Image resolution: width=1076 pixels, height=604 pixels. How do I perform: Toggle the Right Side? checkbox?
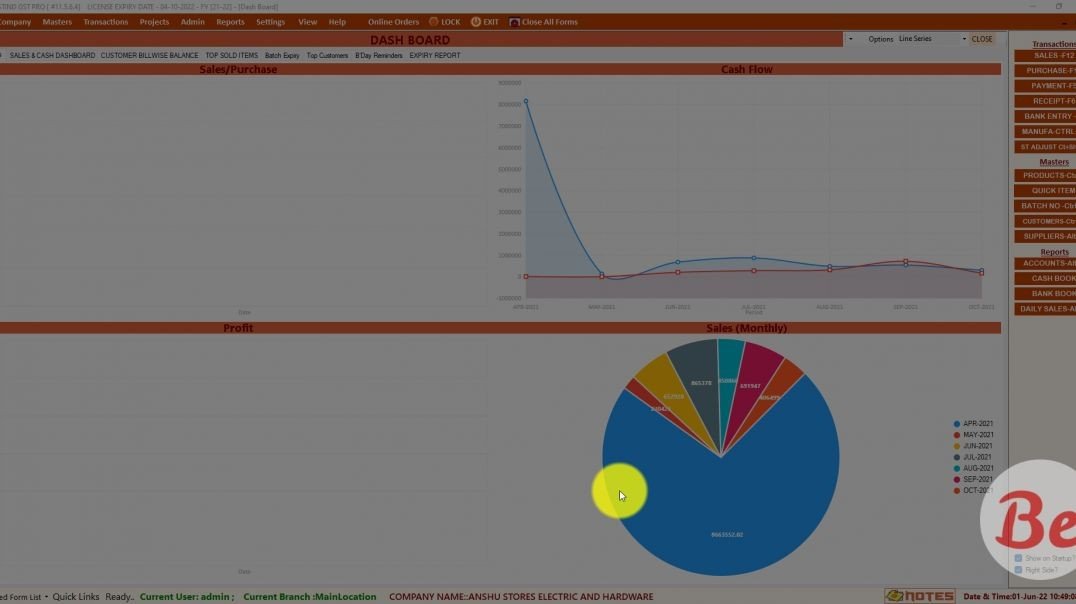coord(1018,570)
